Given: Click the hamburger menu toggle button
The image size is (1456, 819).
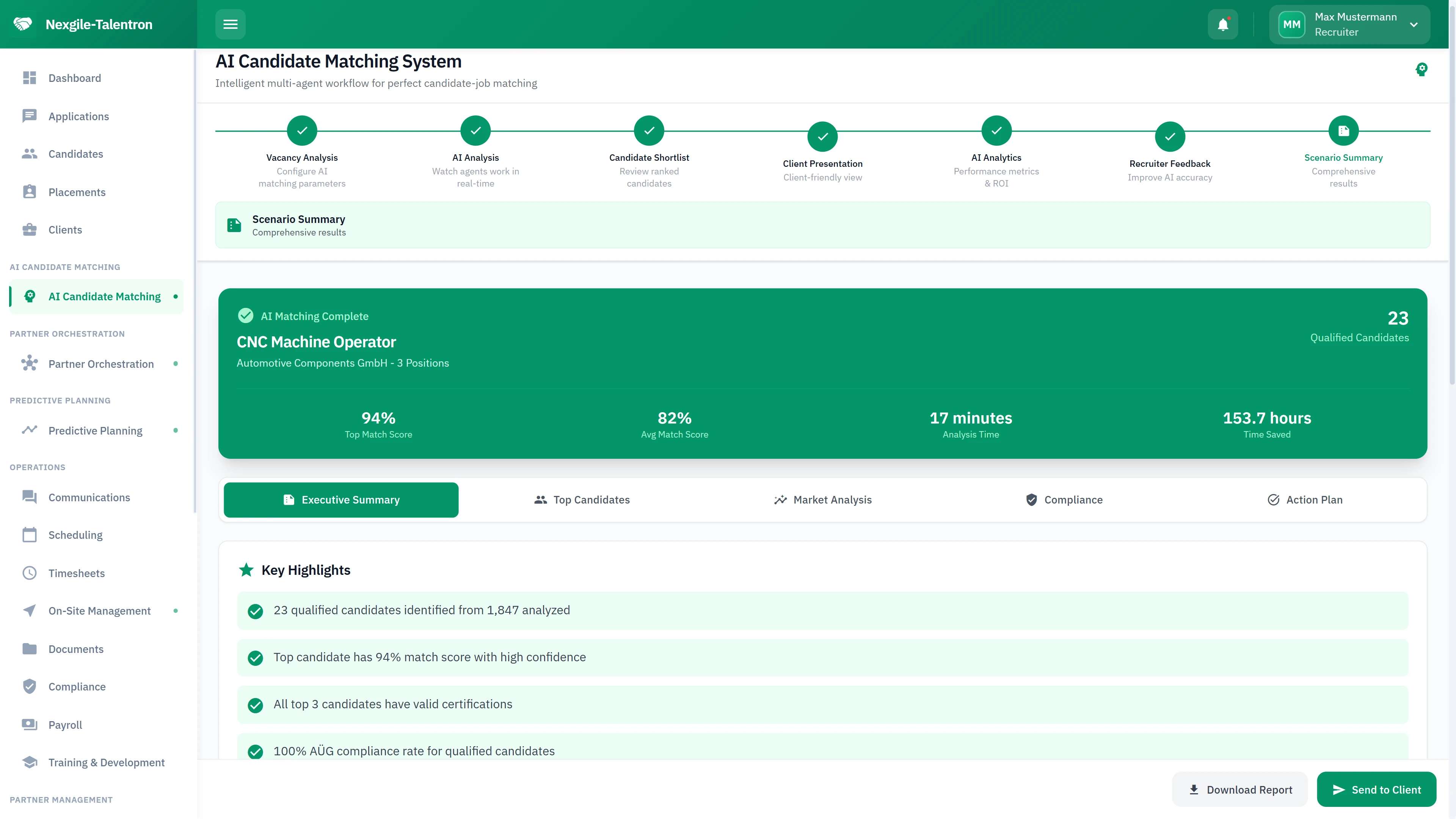Looking at the screenshot, I should pyautogui.click(x=230, y=24).
